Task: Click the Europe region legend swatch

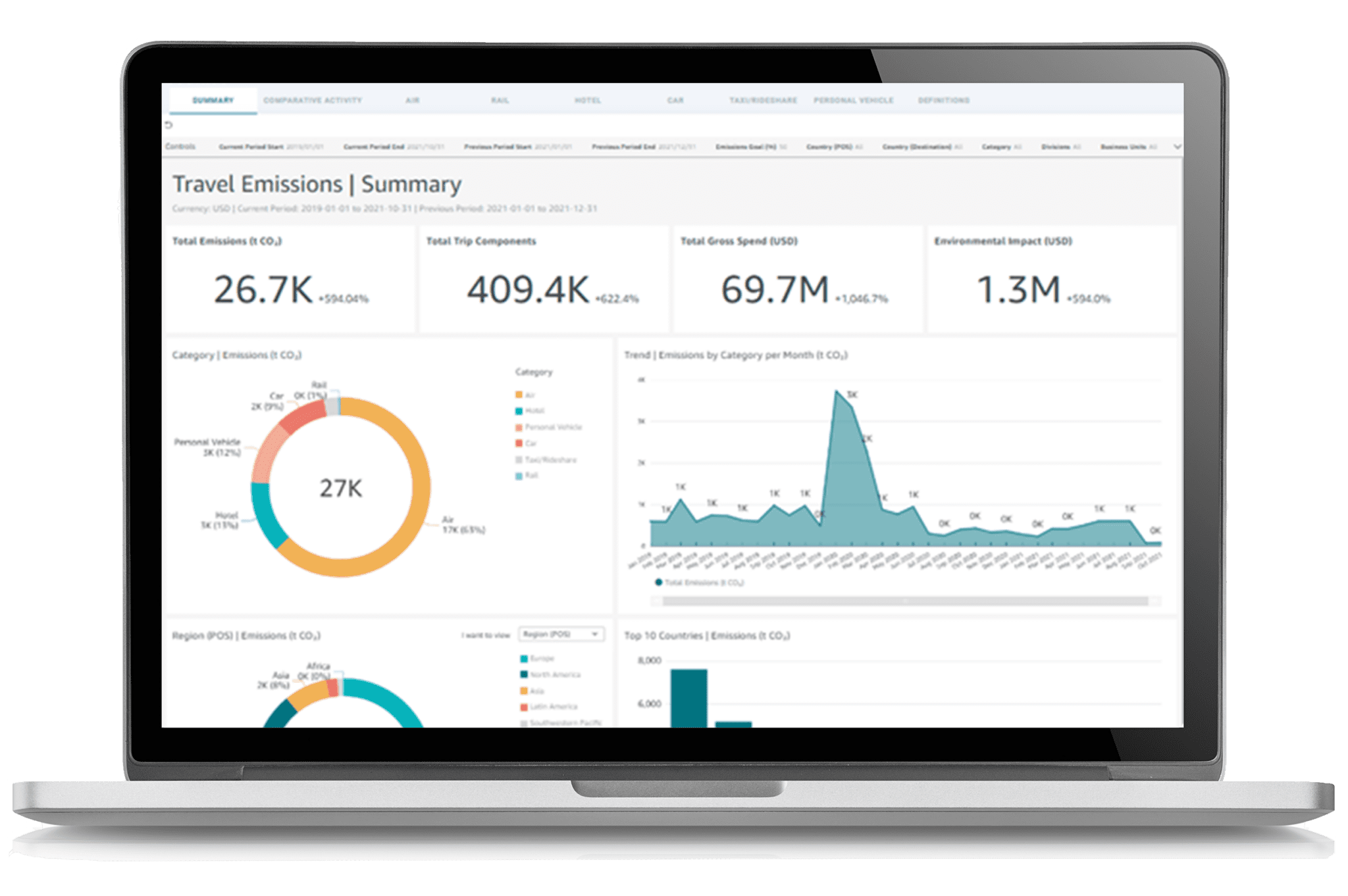Action: click(524, 659)
